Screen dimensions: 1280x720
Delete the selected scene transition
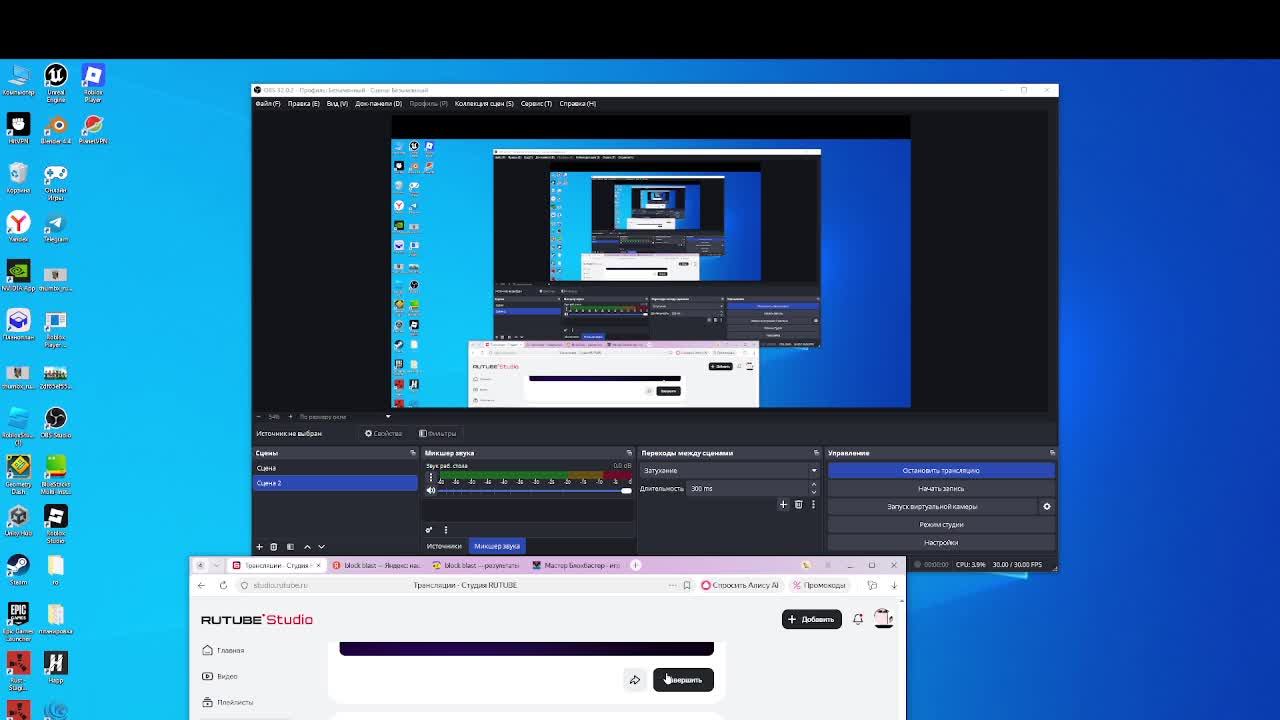click(798, 505)
